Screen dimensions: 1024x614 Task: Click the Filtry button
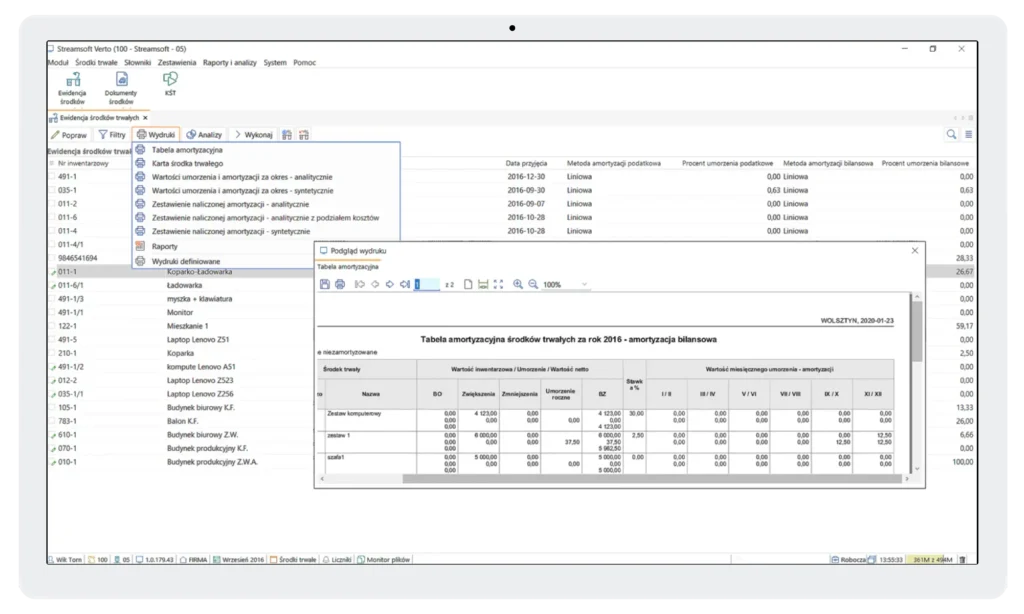pyautogui.click(x=112, y=134)
